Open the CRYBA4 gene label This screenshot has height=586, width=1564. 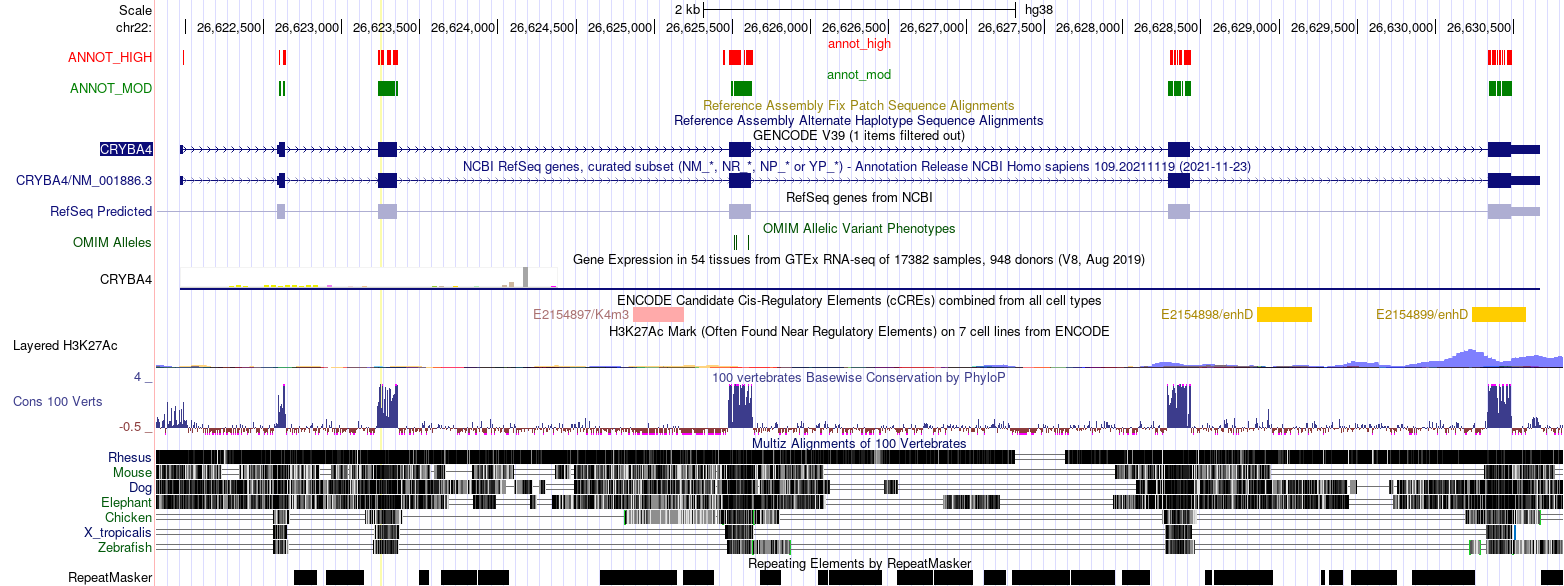[x=126, y=149]
